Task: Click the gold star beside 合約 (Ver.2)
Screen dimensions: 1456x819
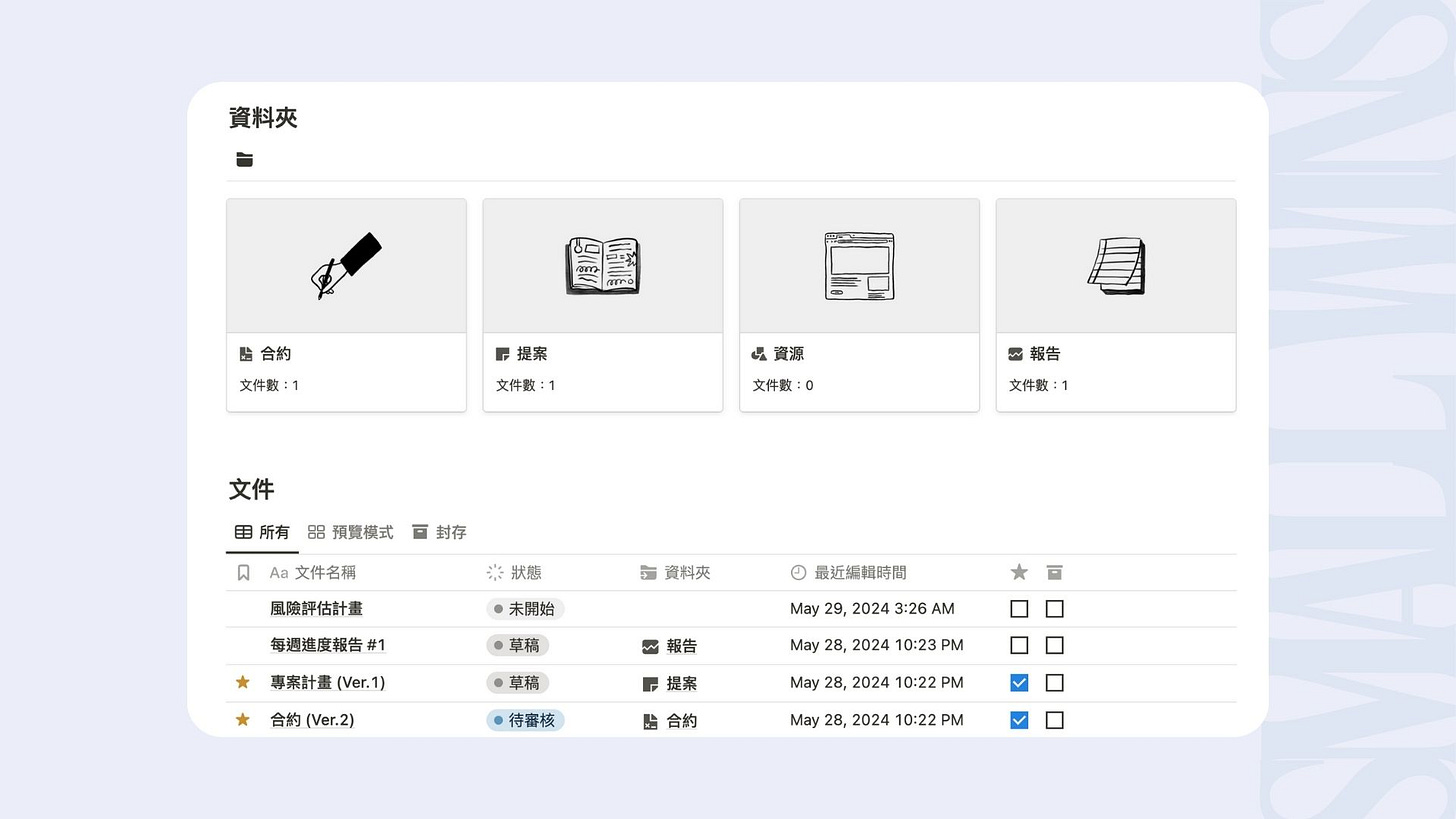Action: click(242, 719)
